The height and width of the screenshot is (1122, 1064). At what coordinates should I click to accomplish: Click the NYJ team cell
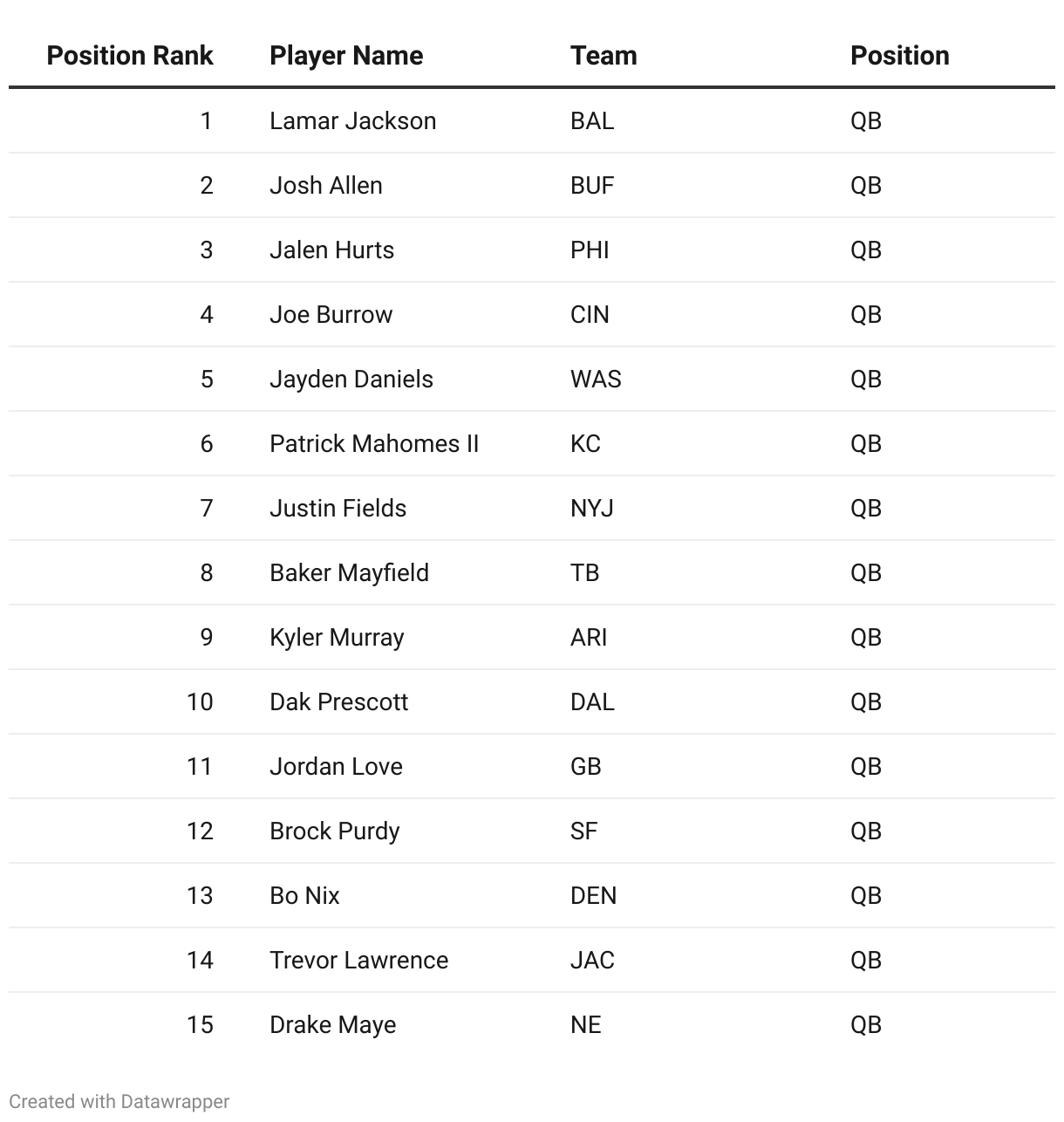click(591, 508)
